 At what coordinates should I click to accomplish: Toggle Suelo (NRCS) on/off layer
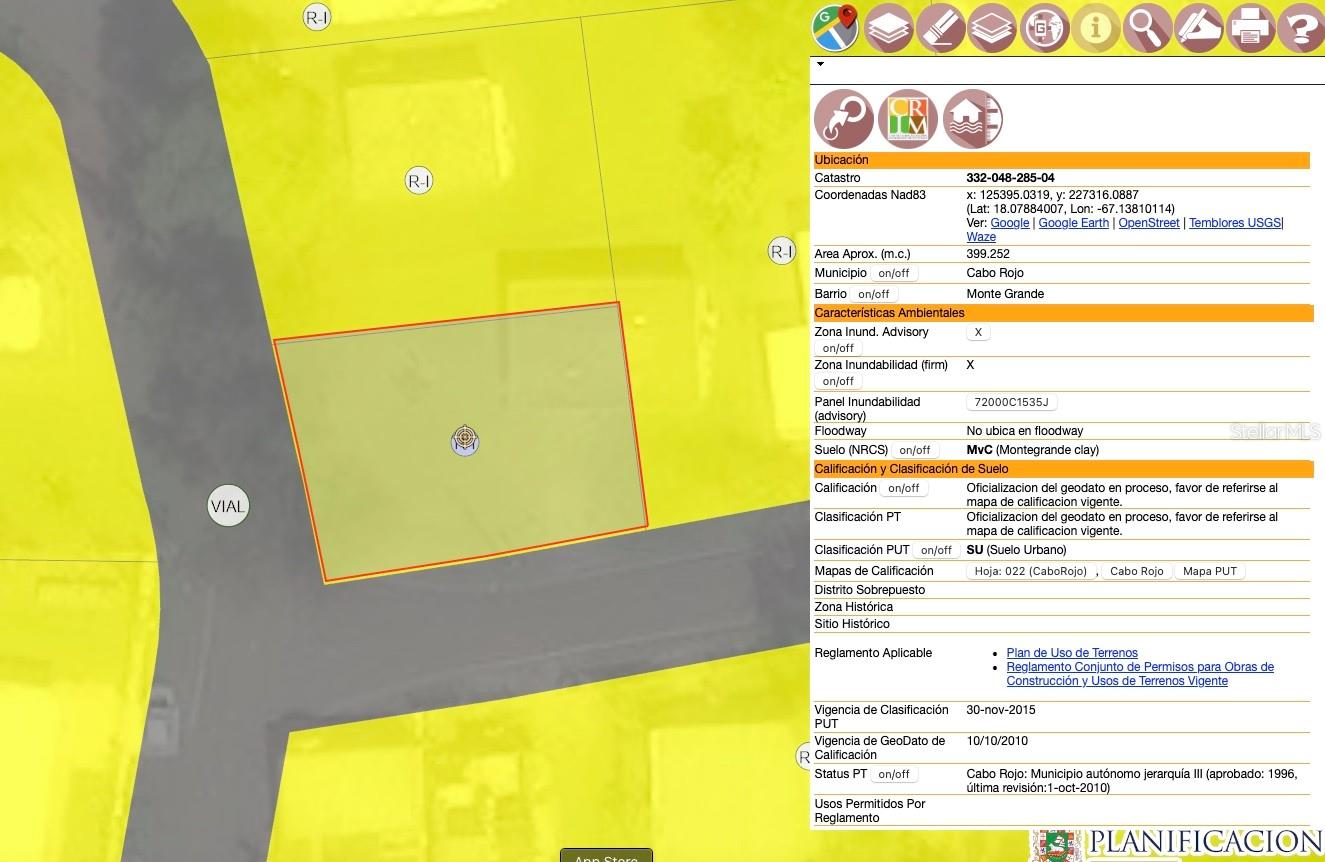coord(914,450)
